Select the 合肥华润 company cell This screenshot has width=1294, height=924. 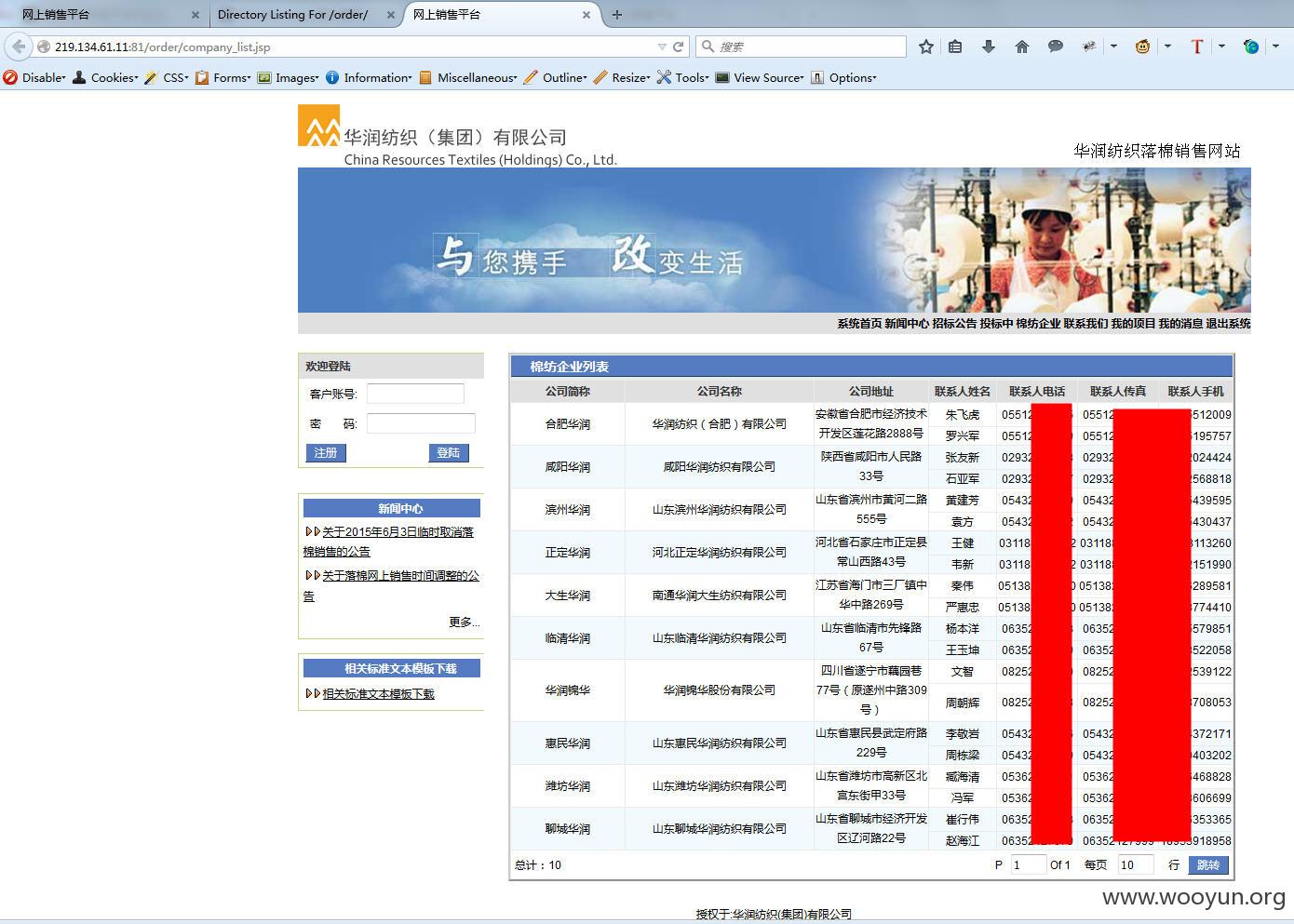(568, 424)
